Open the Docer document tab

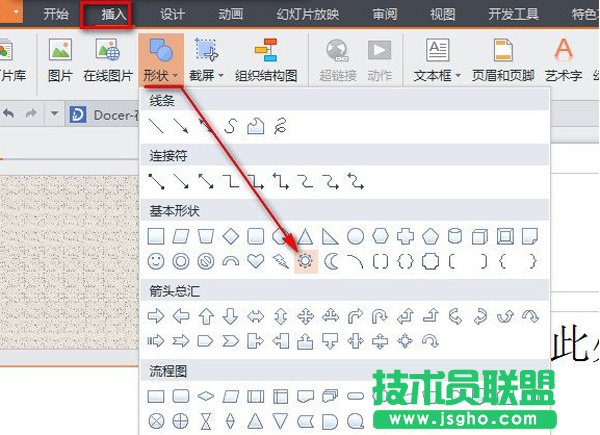pyautogui.click(x=103, y=115)
